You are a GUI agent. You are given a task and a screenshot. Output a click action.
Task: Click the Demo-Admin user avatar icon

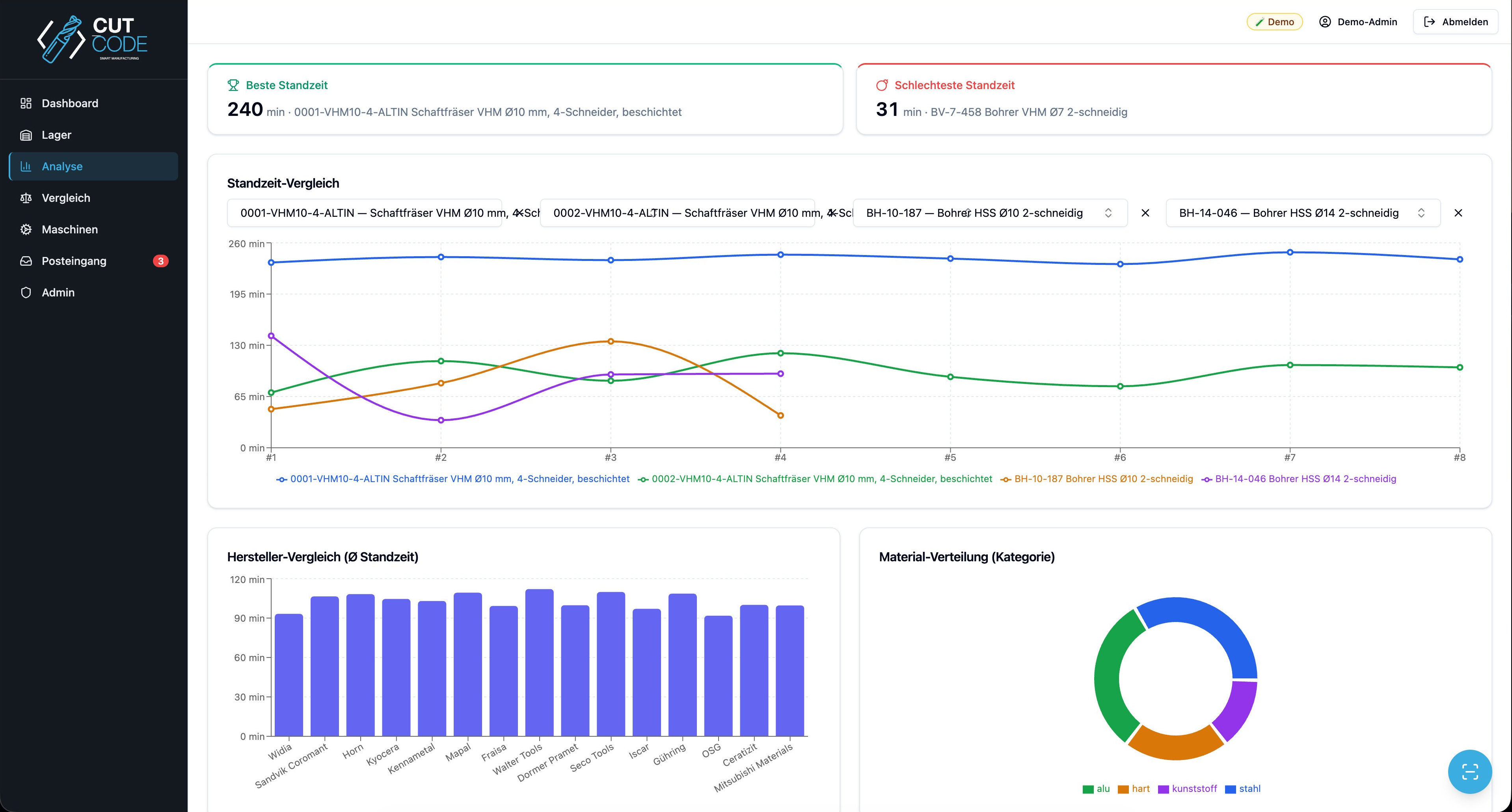point(1325,22)
